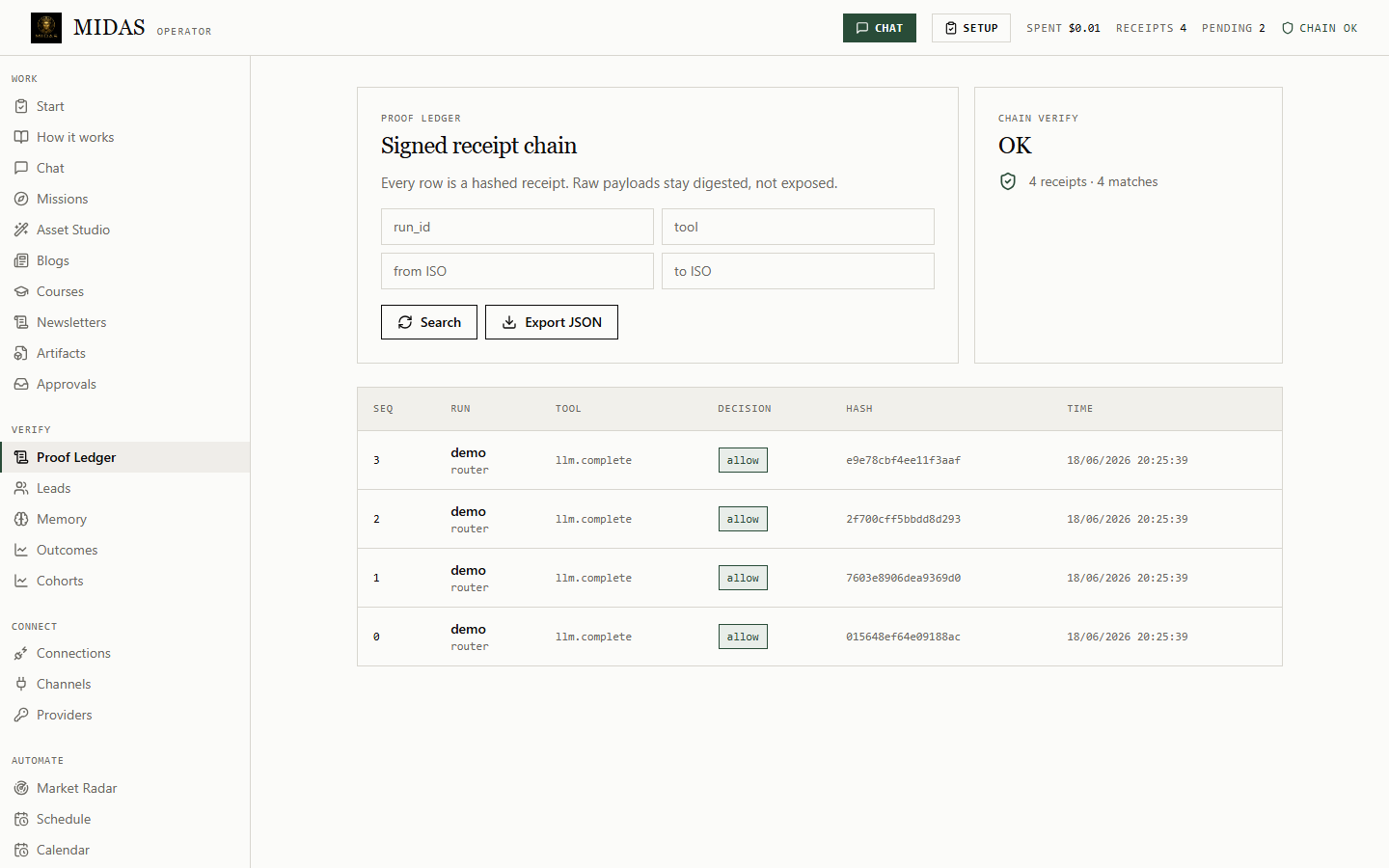
Task: Click the Approvals inbox icon
Action: 21,384
